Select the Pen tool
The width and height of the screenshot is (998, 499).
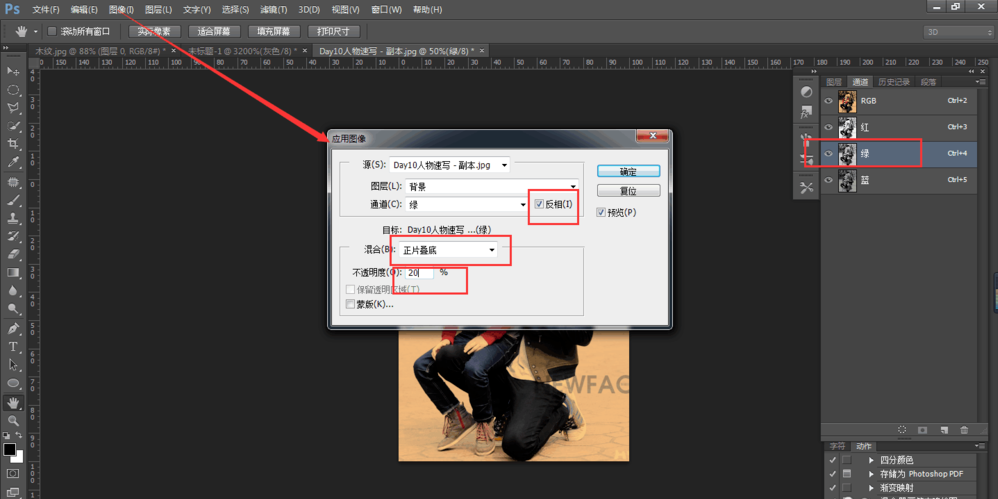coord(13,329)
